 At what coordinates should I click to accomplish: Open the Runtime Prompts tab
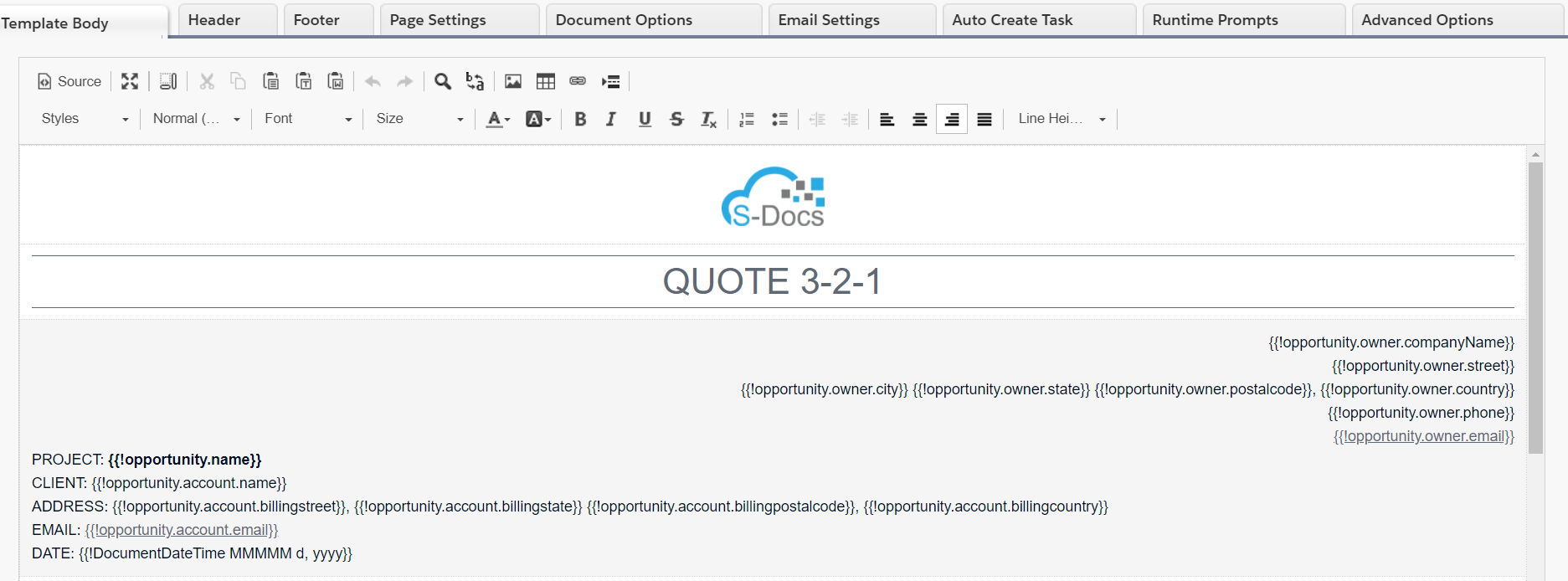[x=1244, y=19]
